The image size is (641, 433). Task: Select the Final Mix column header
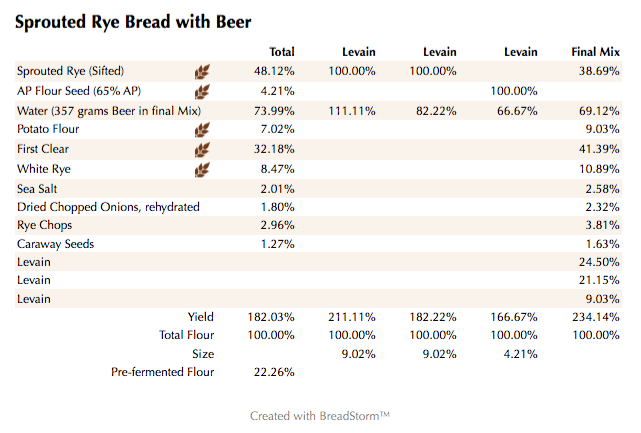[595, 52]
